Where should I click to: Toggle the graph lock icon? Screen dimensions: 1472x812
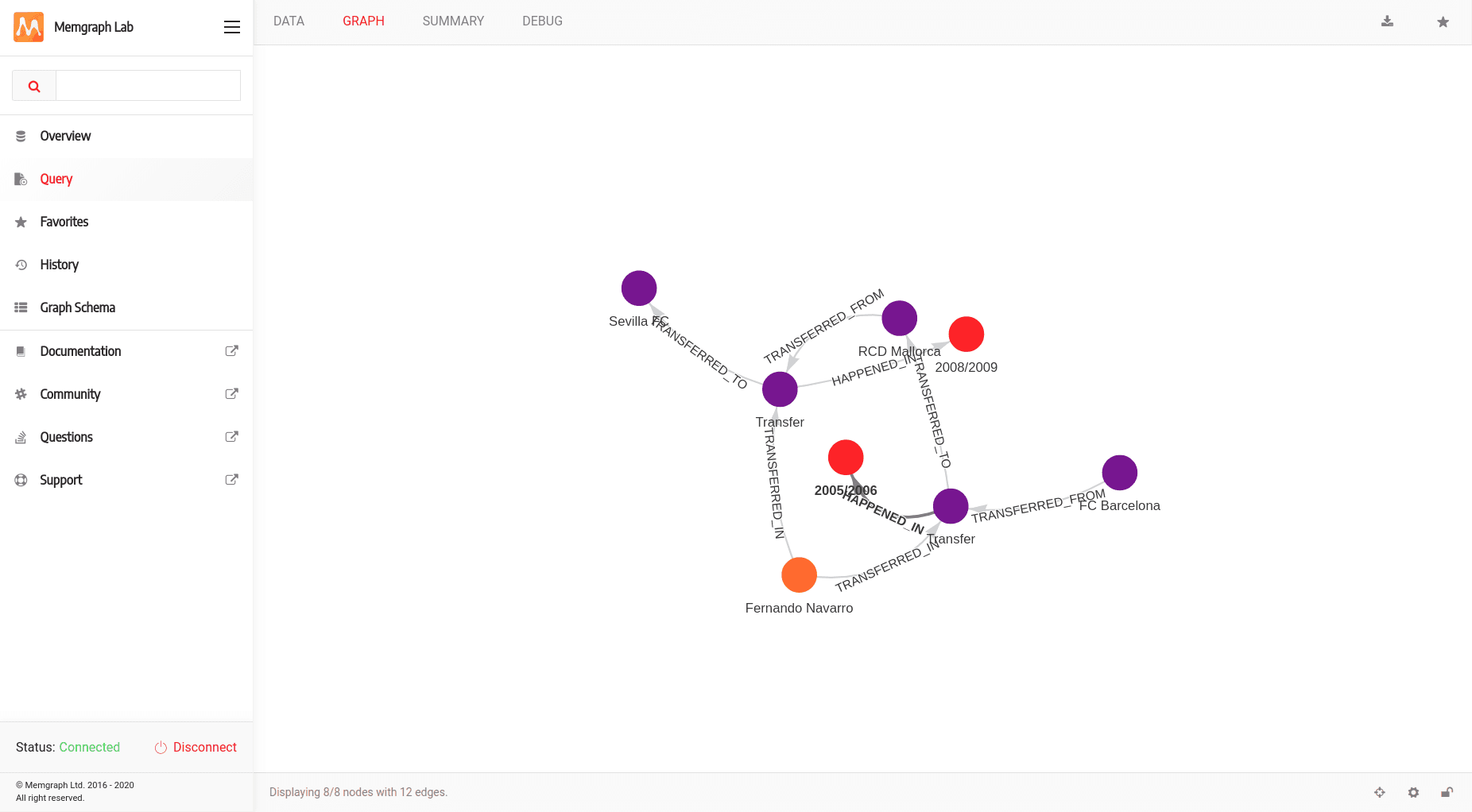click(x=1447, y=792)
